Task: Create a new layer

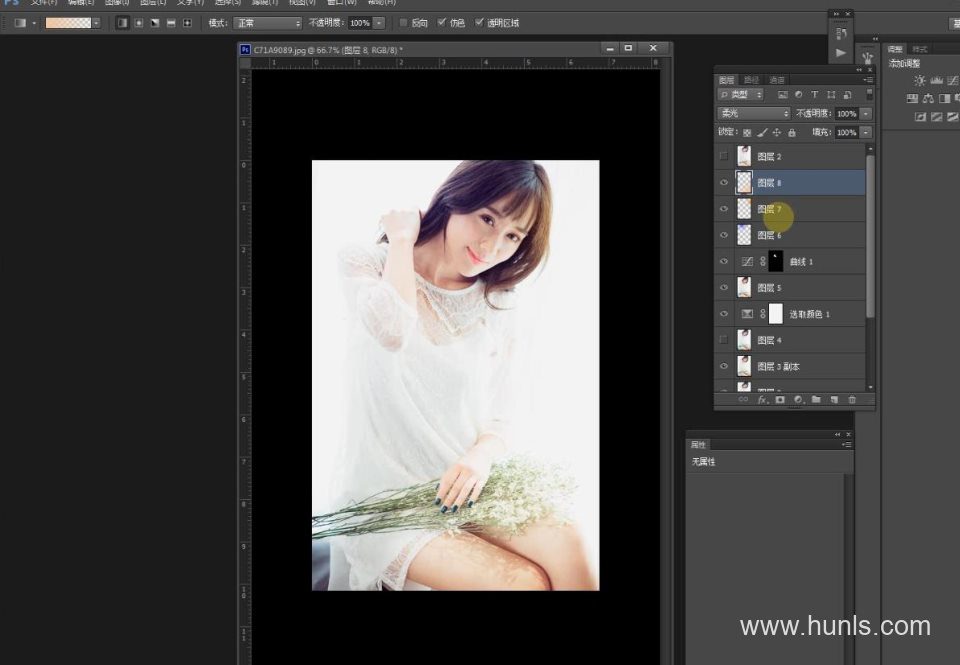Action: (834, 400)
